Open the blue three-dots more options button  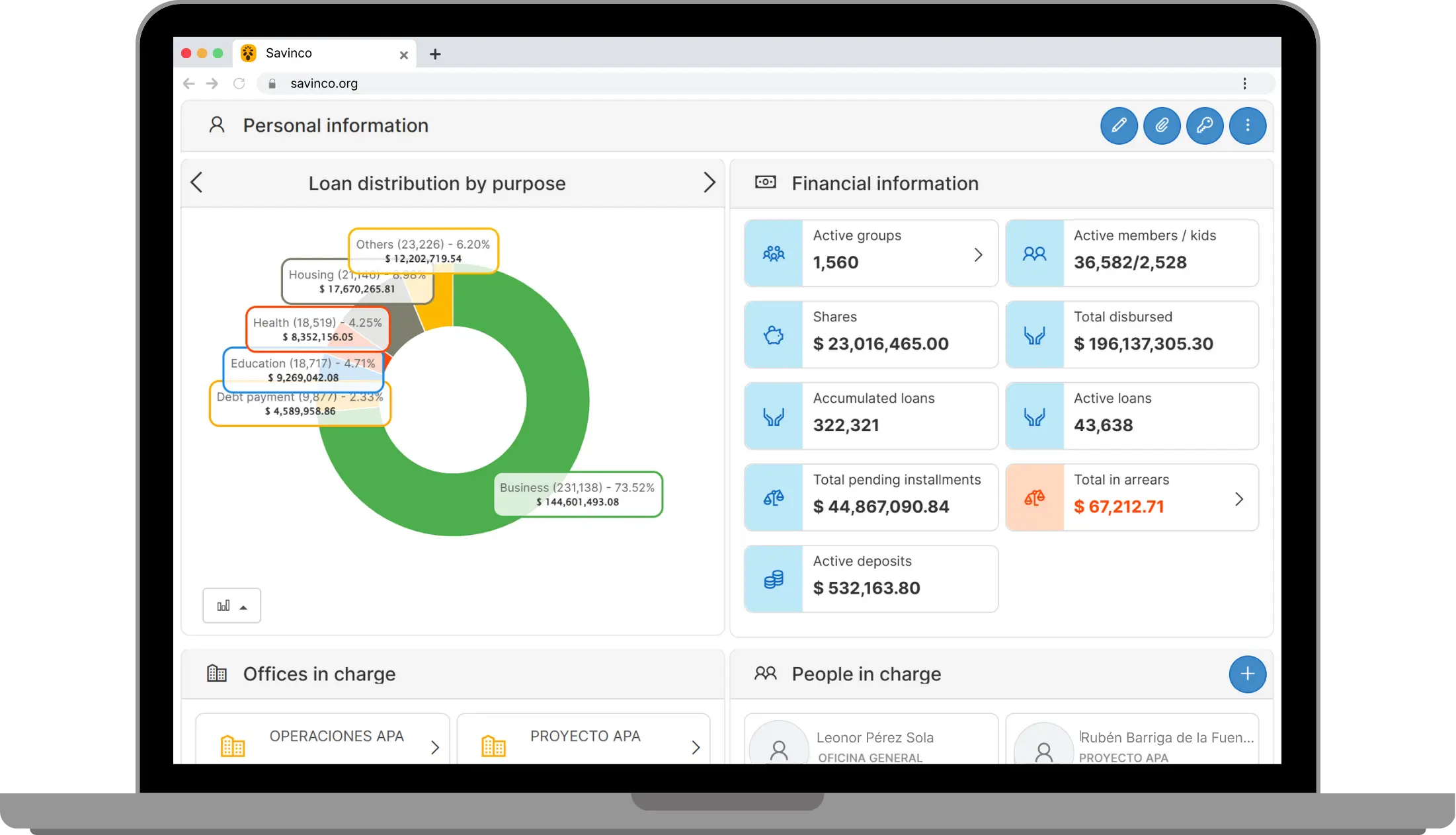pyautogui.click(x=1248, y=126)
